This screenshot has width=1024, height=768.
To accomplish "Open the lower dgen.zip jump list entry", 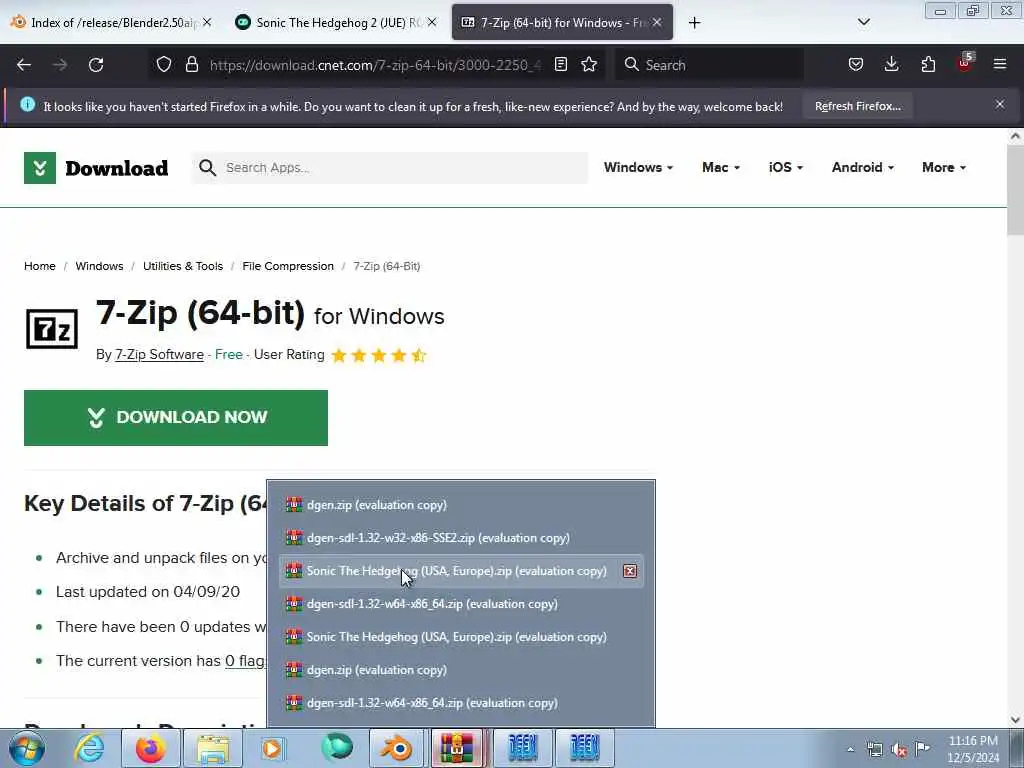I will (461, 669).
